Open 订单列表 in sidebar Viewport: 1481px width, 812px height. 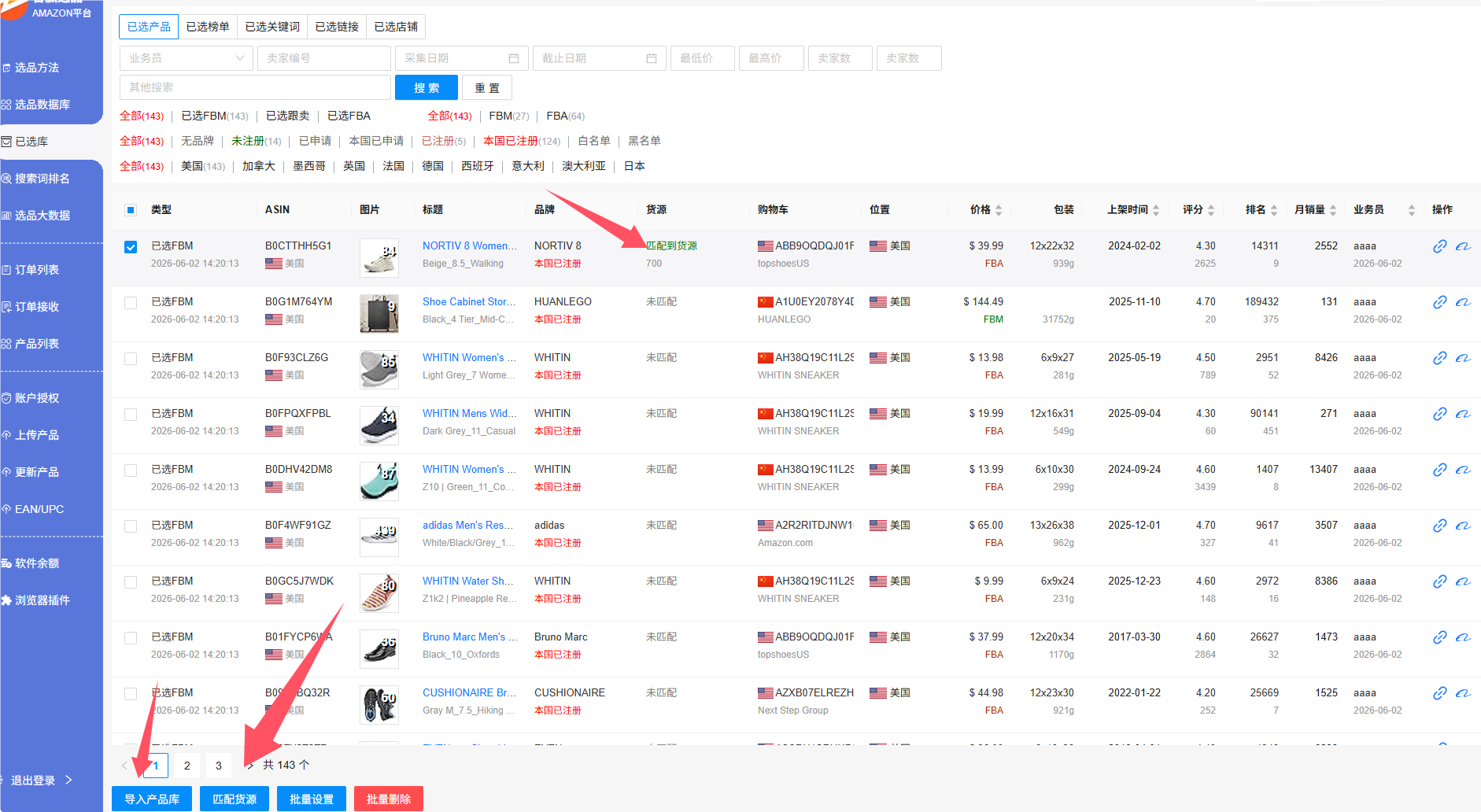pyautogui.click(x=37, y=270)
